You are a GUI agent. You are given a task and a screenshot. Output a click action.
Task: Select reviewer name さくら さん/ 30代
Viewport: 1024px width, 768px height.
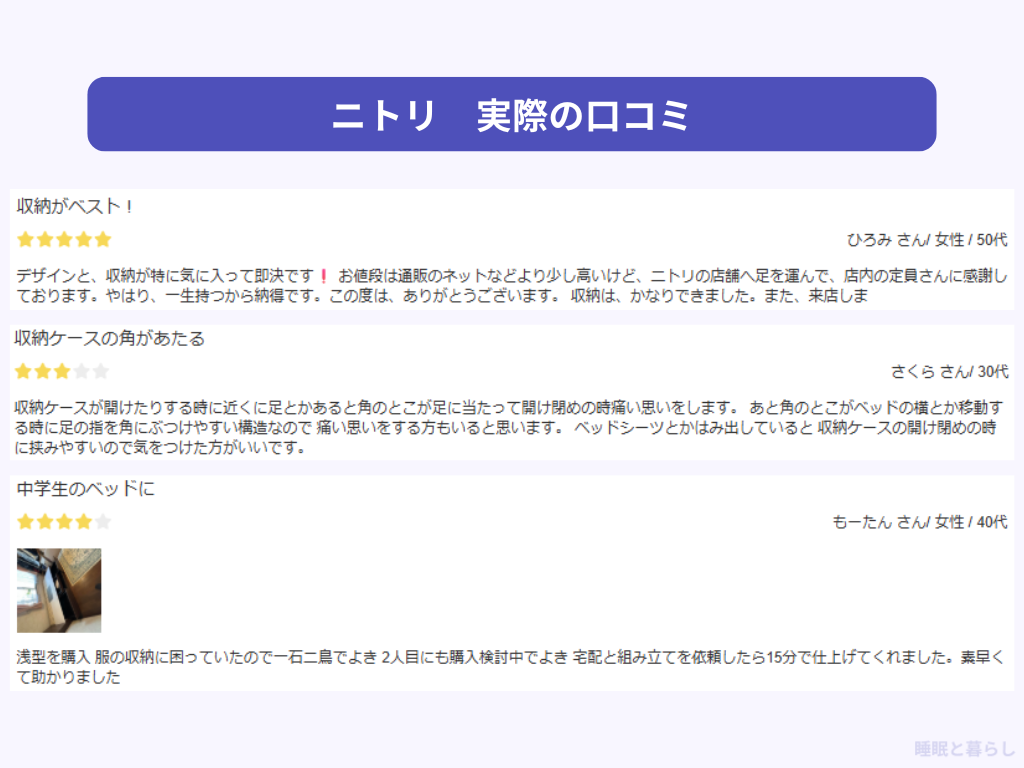pyautogui.click(x=950, y=372)
